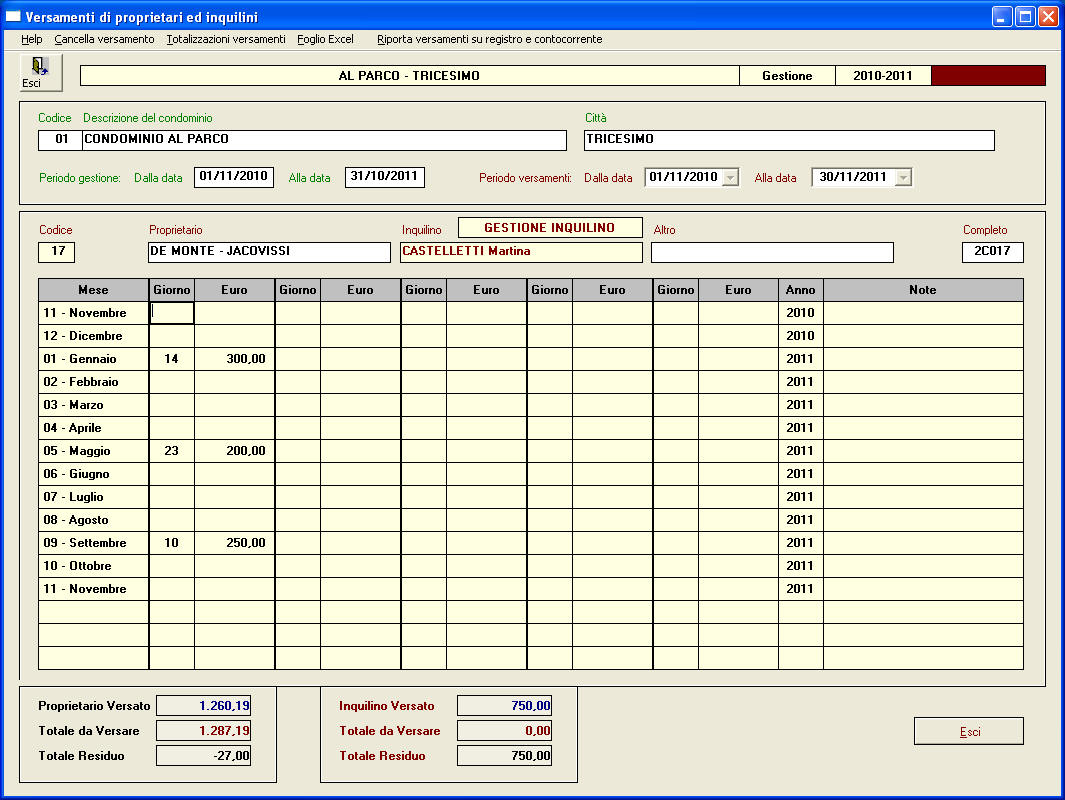Select the 03 - Marzo row label
1065x800 pixels.
(94, 405)
